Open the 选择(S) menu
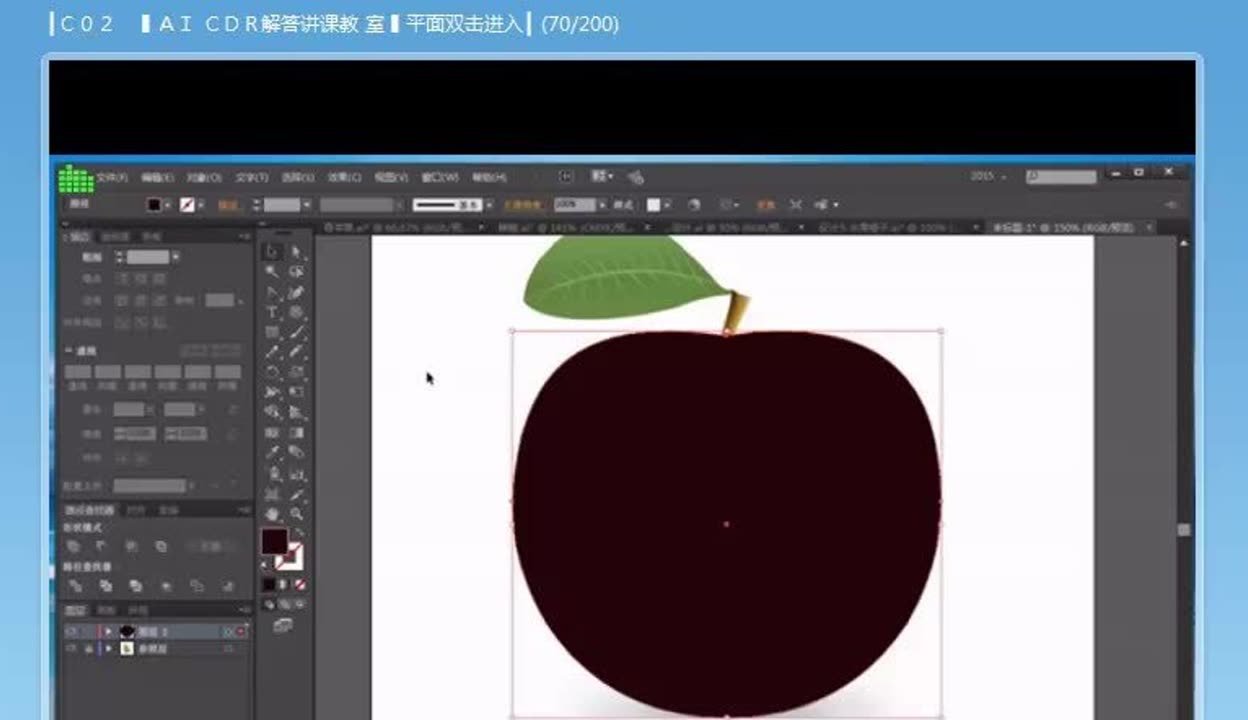The width and height of the screenshot is (1248, 720). [297, 177]
